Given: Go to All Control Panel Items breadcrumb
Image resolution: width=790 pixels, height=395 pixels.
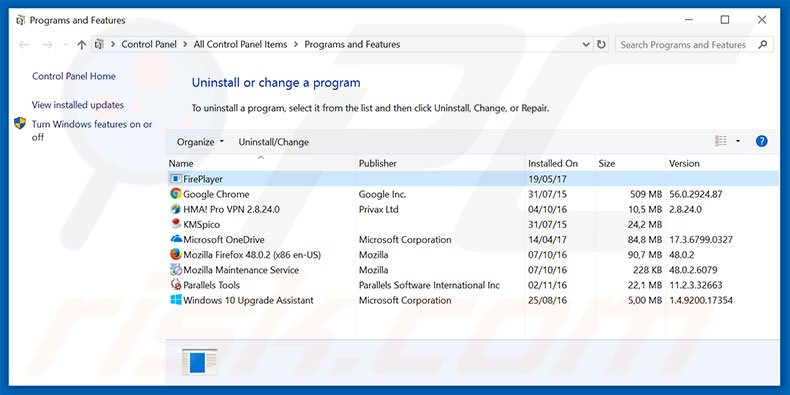Looking at the screenshot, I should pos(240,44).
